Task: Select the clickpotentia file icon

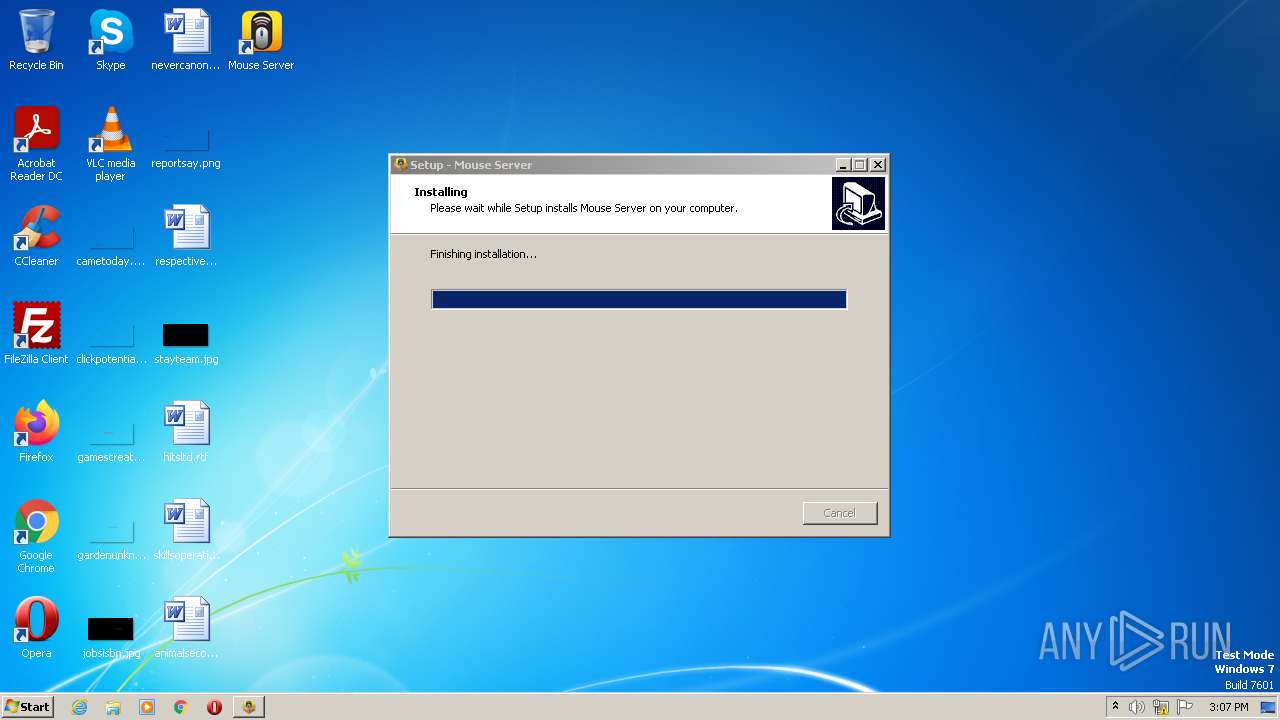Action: point(110,343)
